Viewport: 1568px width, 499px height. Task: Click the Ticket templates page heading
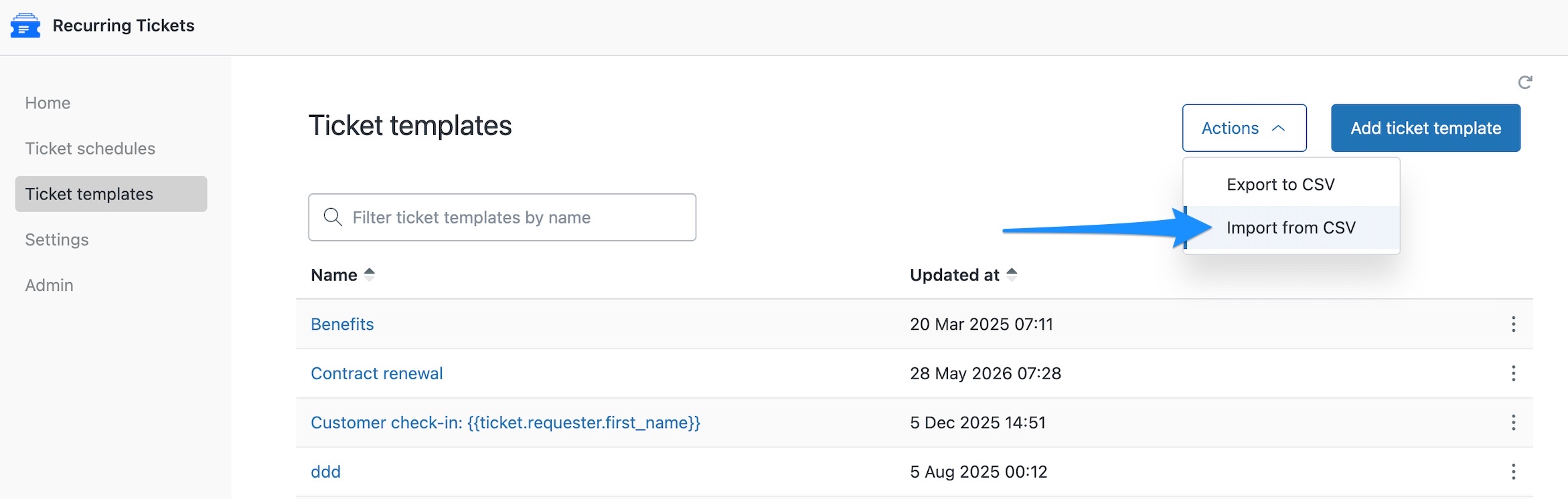coord(410,126)
